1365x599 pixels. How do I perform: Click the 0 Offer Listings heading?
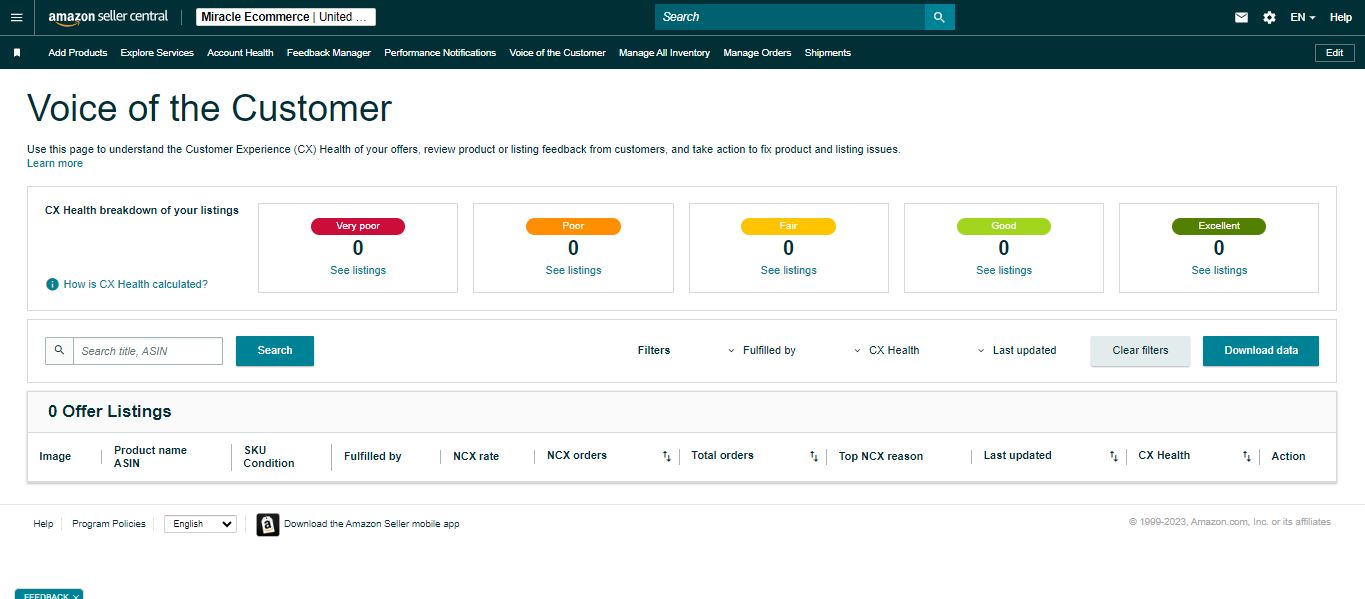tap(110, 411)
